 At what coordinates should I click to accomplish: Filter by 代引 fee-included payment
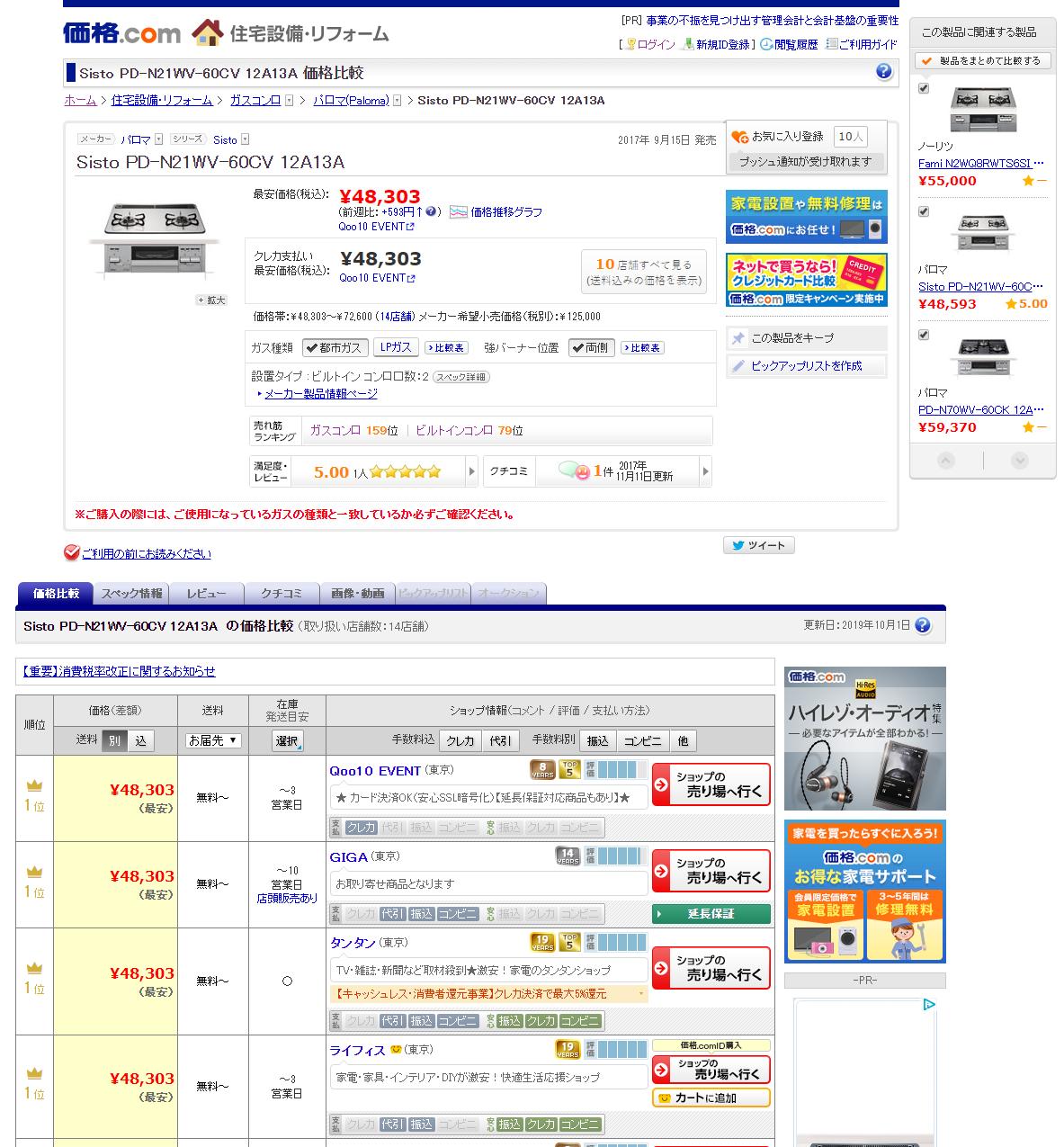pos(500,740)
